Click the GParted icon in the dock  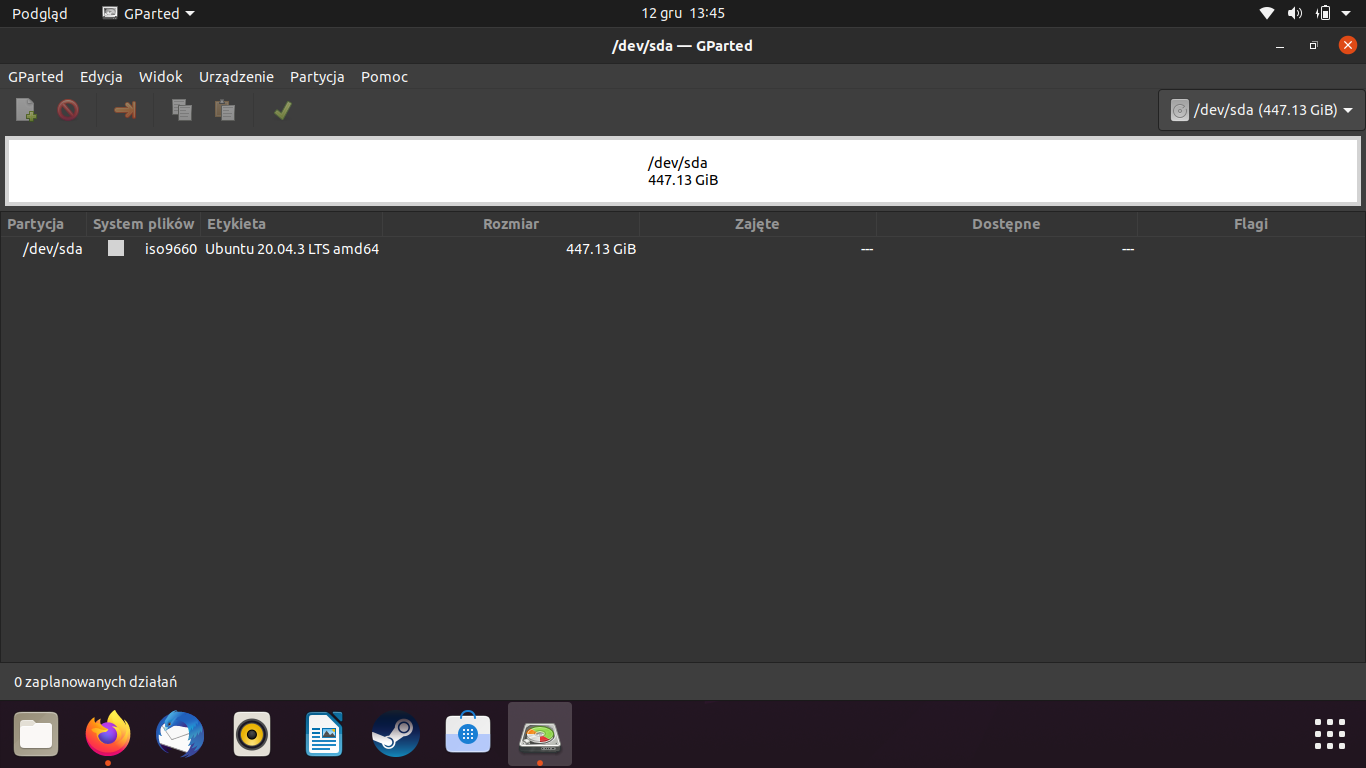[540, 734]
